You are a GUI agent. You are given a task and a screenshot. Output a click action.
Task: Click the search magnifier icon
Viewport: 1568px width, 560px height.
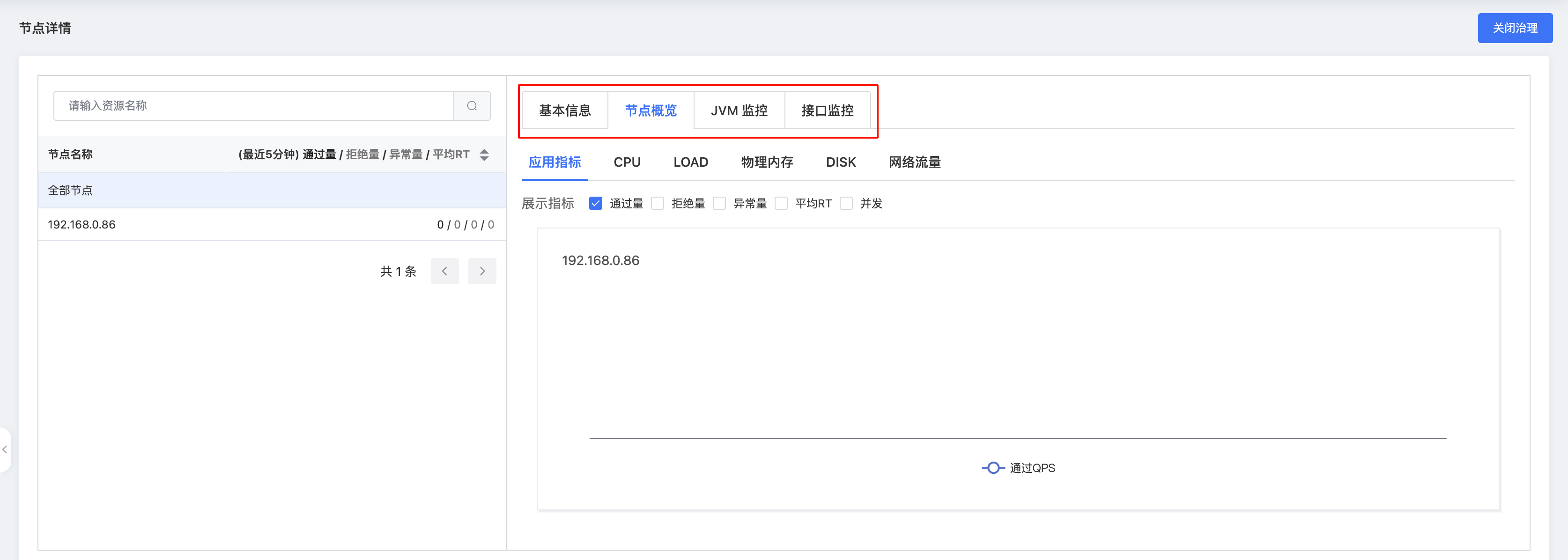(x=472, y=106)
